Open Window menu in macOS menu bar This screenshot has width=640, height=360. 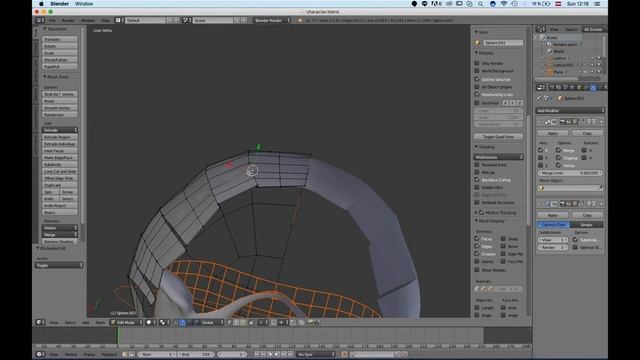click(84, 4)
